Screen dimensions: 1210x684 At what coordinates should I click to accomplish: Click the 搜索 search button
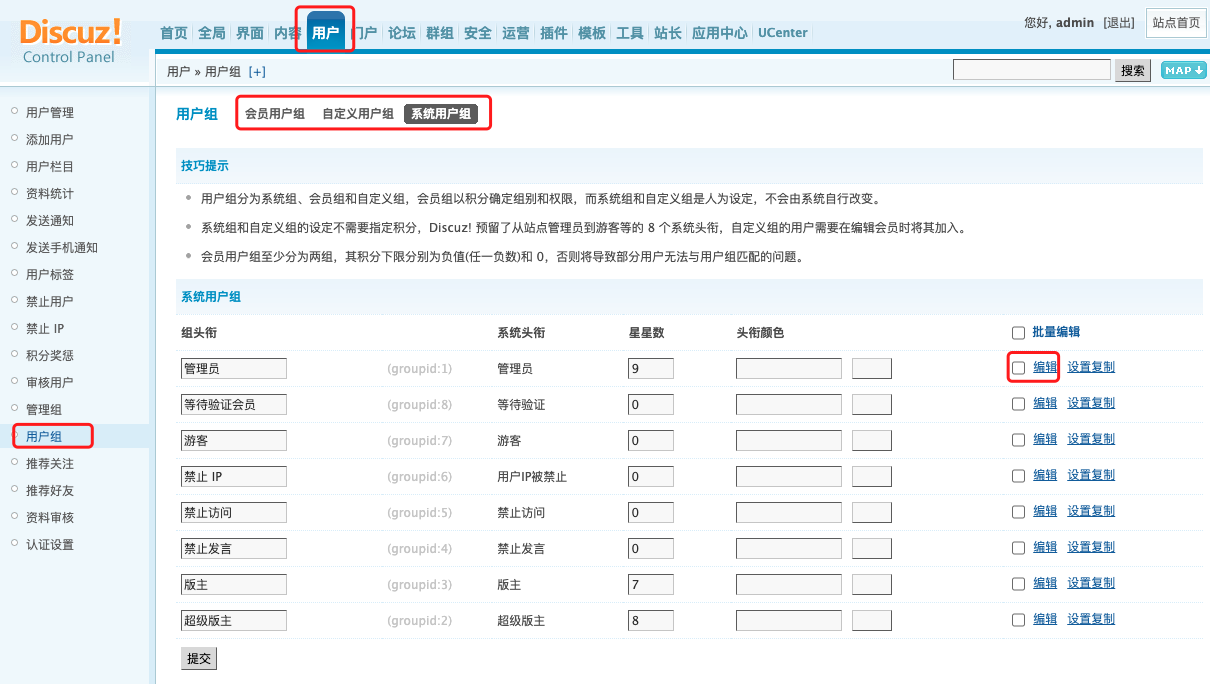(x=1133, y=70)
